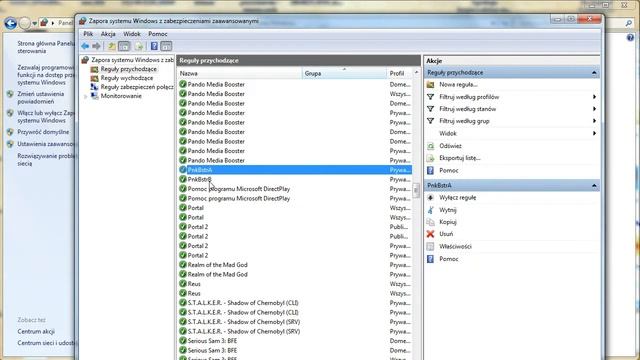Select the top Pando Media Booster row

[x=295, y=84]
